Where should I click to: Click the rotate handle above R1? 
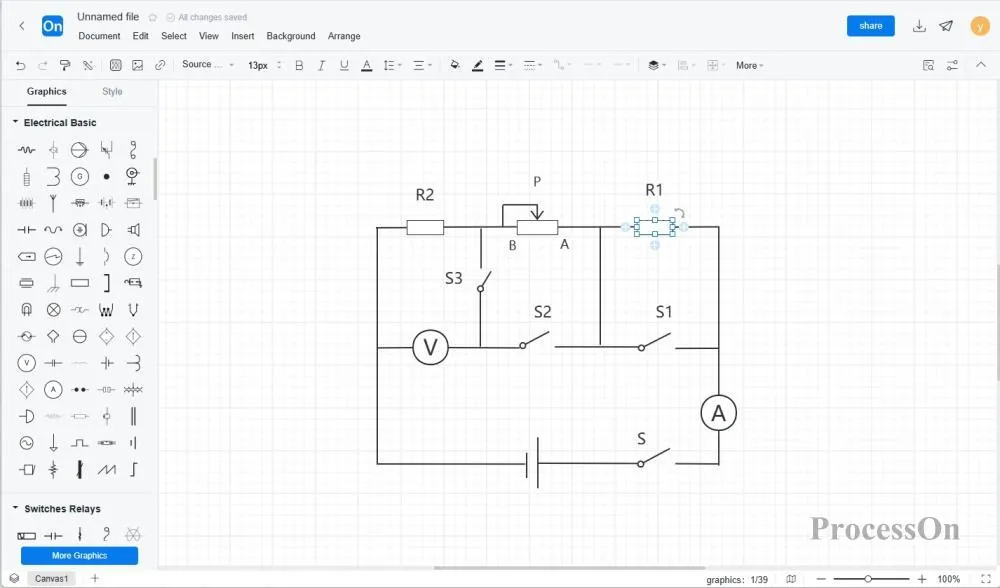point(680,213)
